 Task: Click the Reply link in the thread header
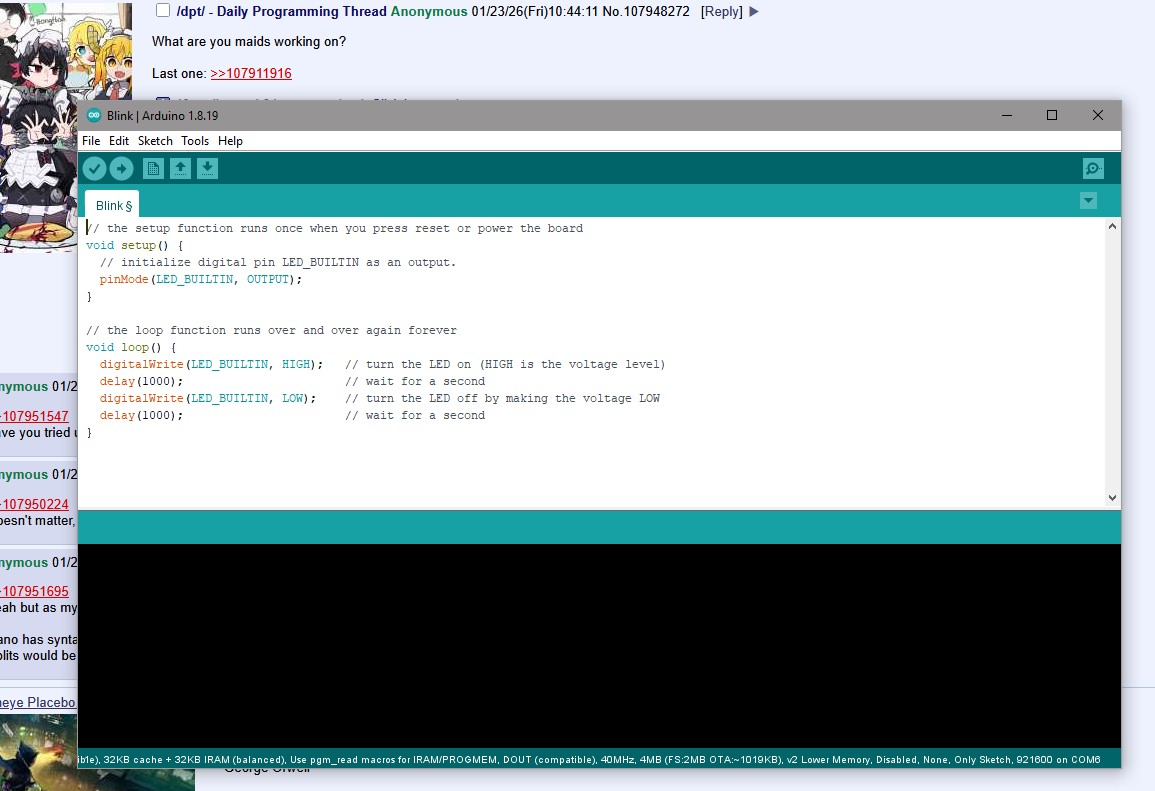tap(721, 12)
